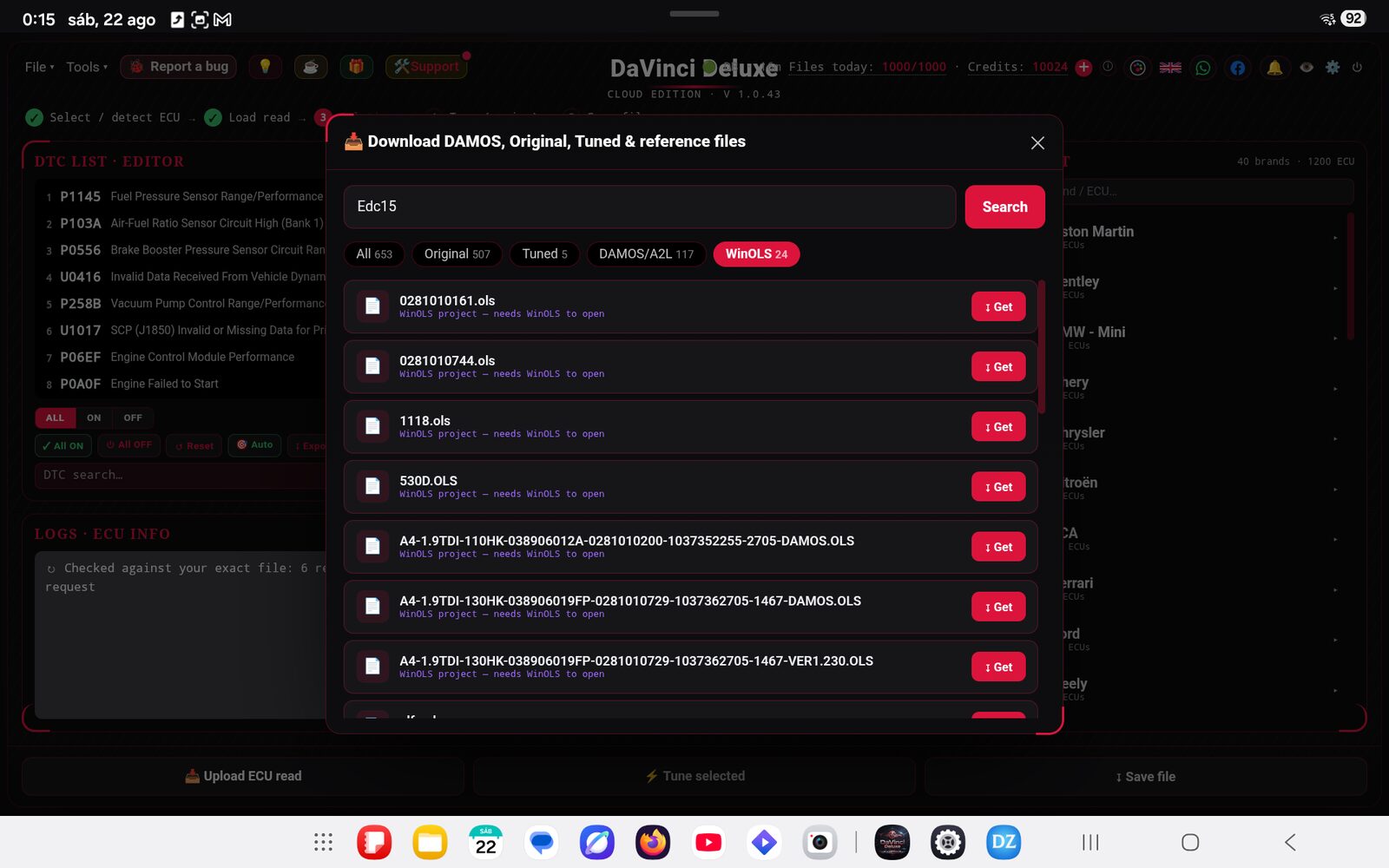Open the WhatsApp contact icon

1203,67
